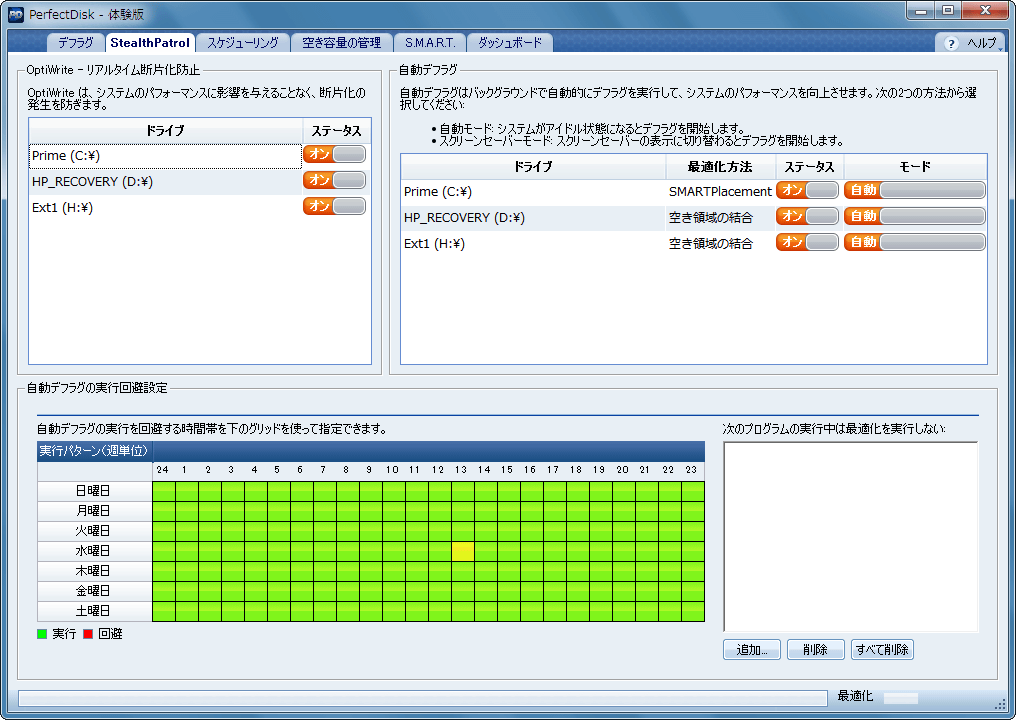Select HP_RECOVERY (D:¥) in OptiWrite list

coord(165,181)
